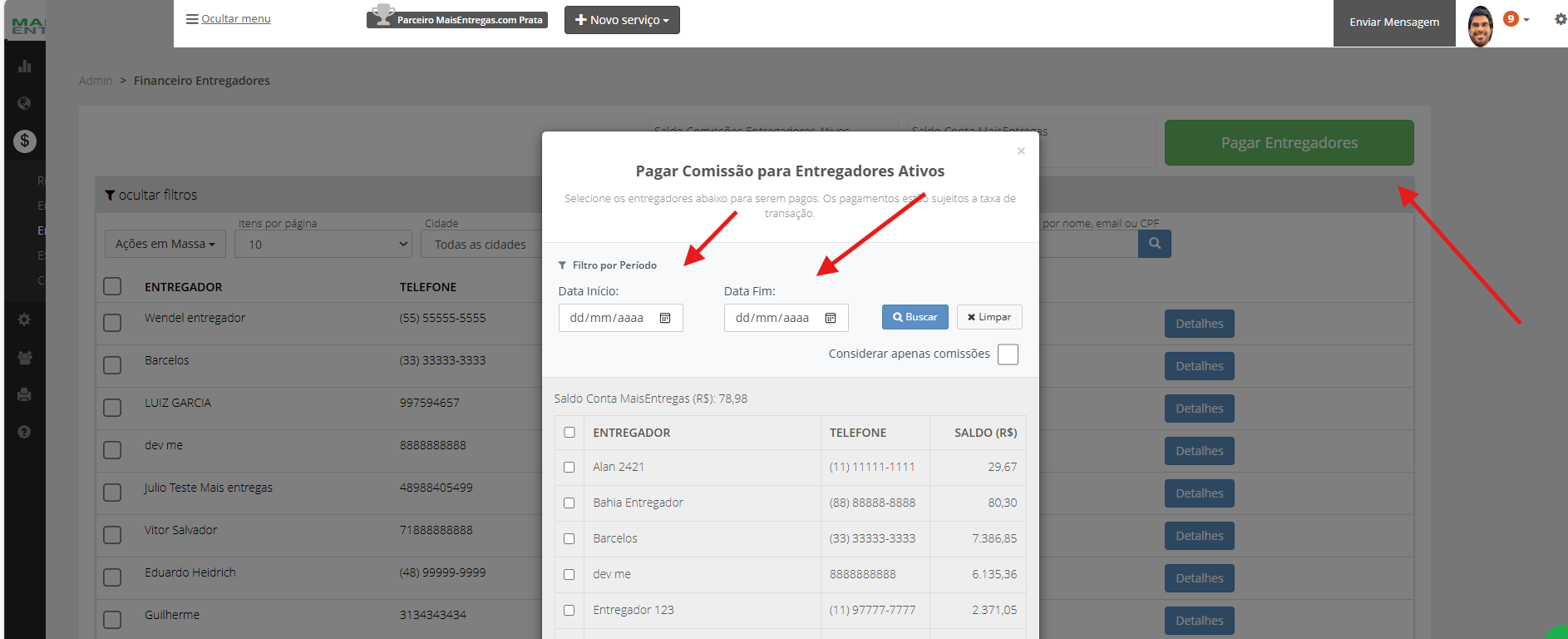Close the Pagar Comissão dialog
1568x639 pixels.
(1021, 151)
